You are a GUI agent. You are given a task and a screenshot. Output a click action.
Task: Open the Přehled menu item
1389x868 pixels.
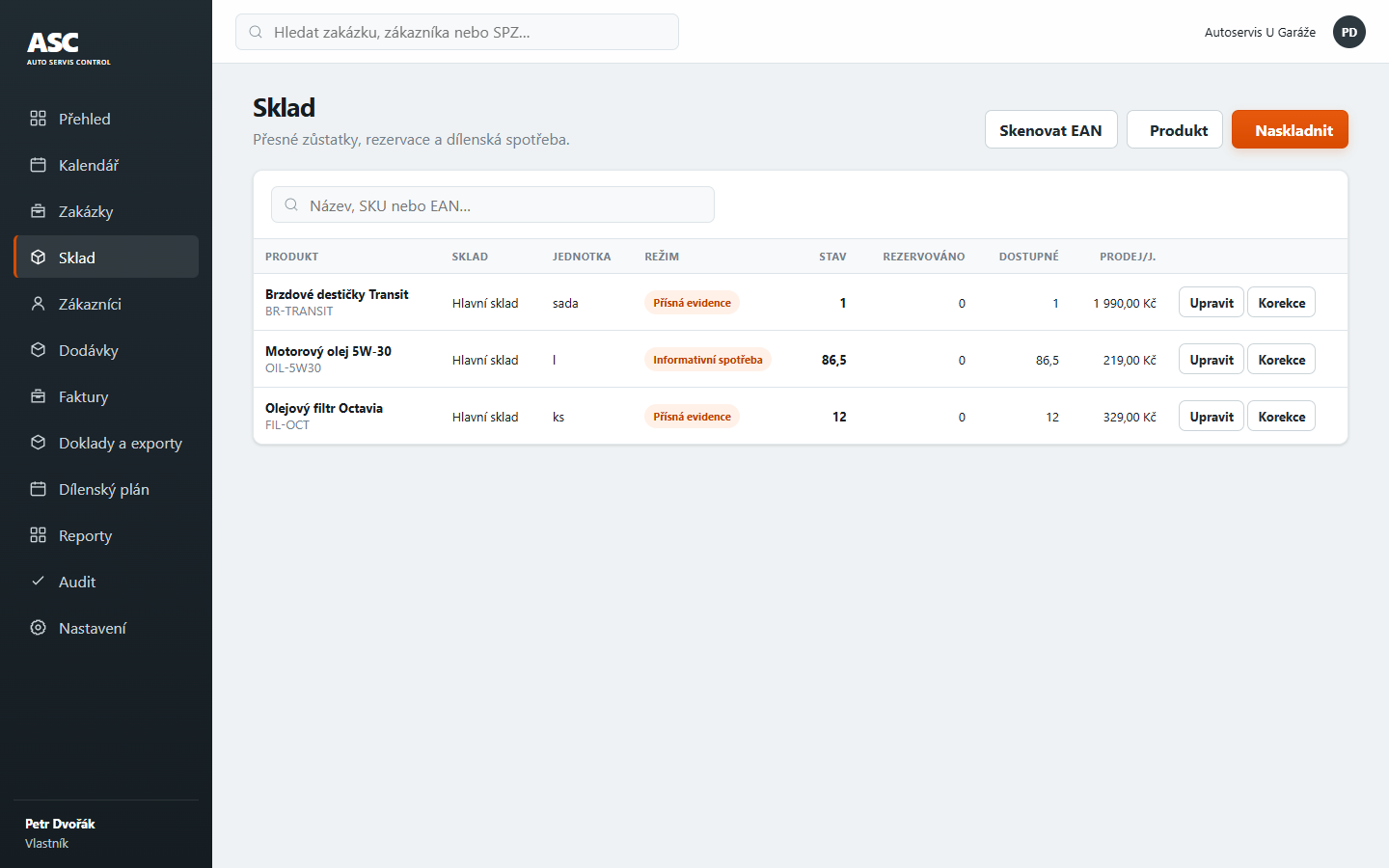click(x=106, y=119)
